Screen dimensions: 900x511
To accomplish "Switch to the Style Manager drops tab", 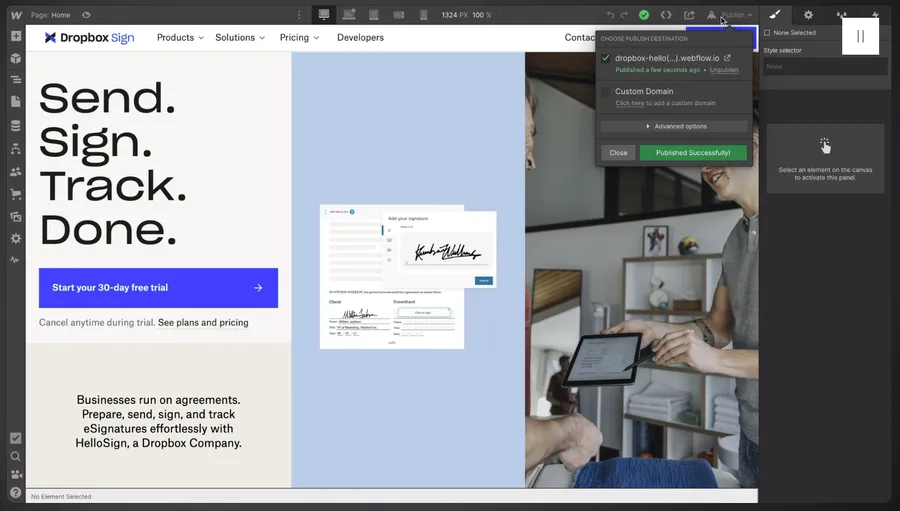I will pyautogui.click(x=841, y=15).
